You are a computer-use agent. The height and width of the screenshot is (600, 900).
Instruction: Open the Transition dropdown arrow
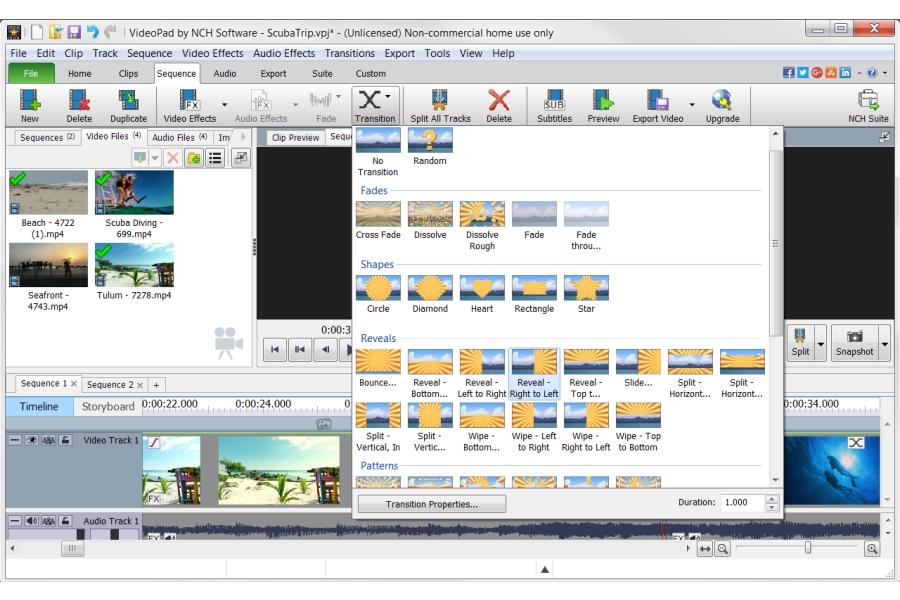(x=389, y=96)
